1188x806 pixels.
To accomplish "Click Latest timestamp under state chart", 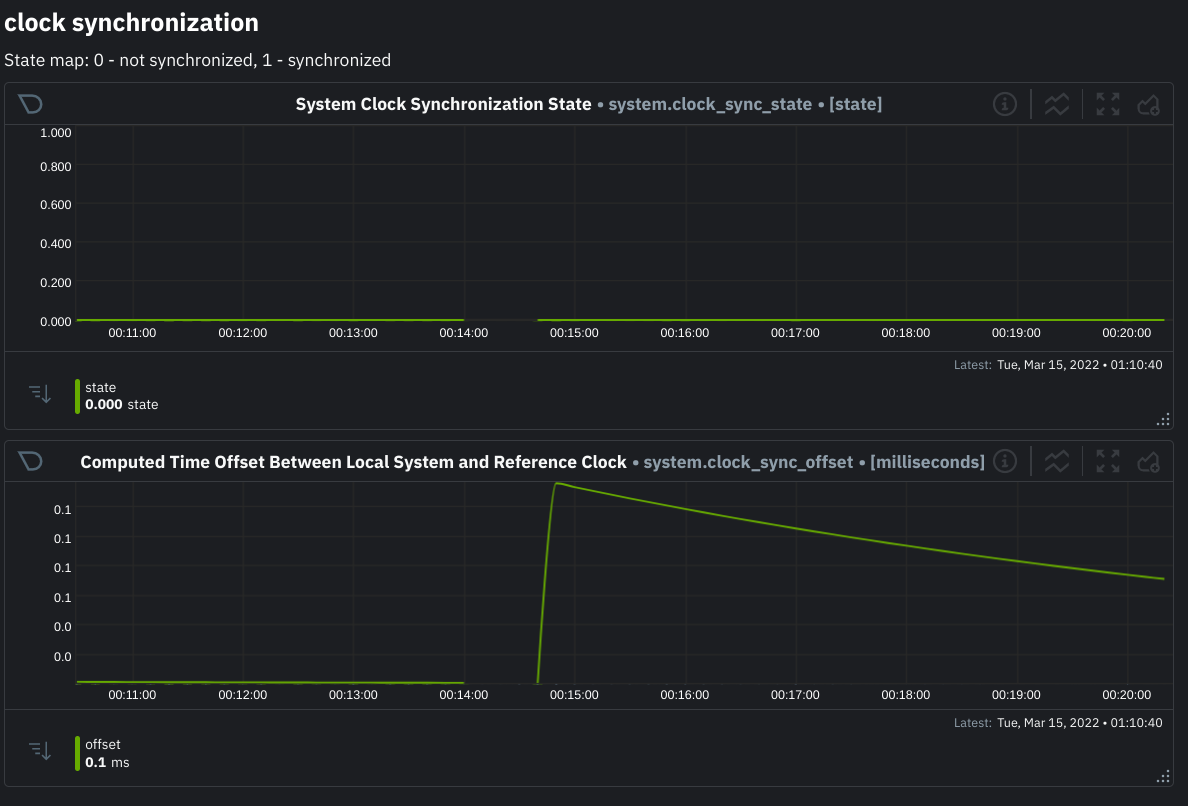I will click(1058, 364).
